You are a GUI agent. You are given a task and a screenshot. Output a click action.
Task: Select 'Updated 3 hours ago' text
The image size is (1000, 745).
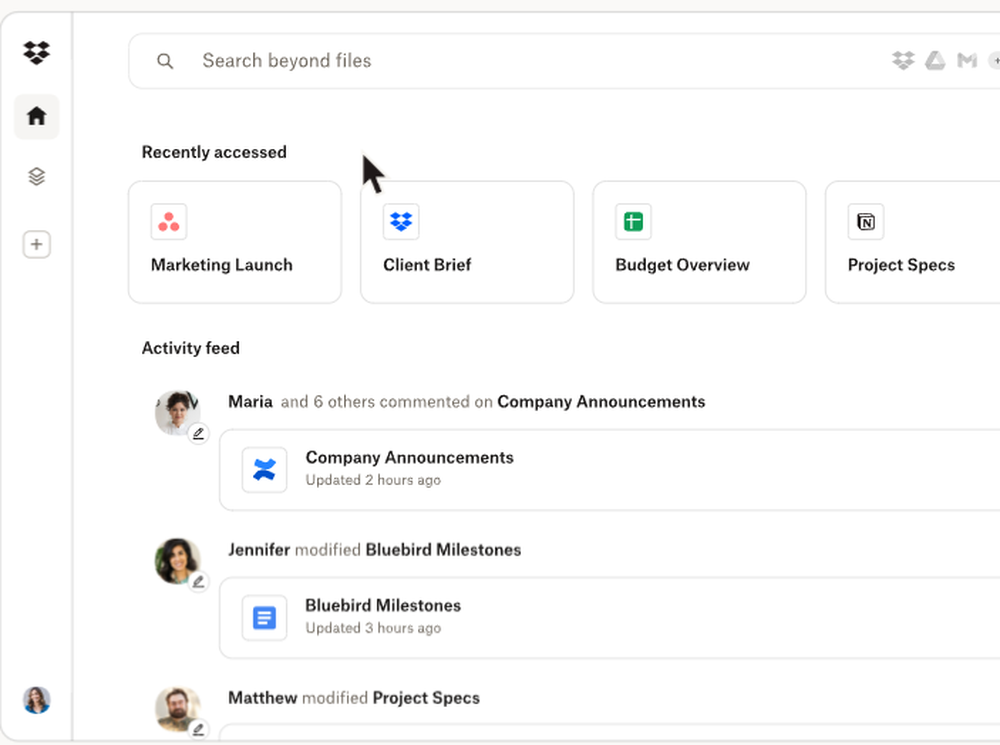point(373,628)
